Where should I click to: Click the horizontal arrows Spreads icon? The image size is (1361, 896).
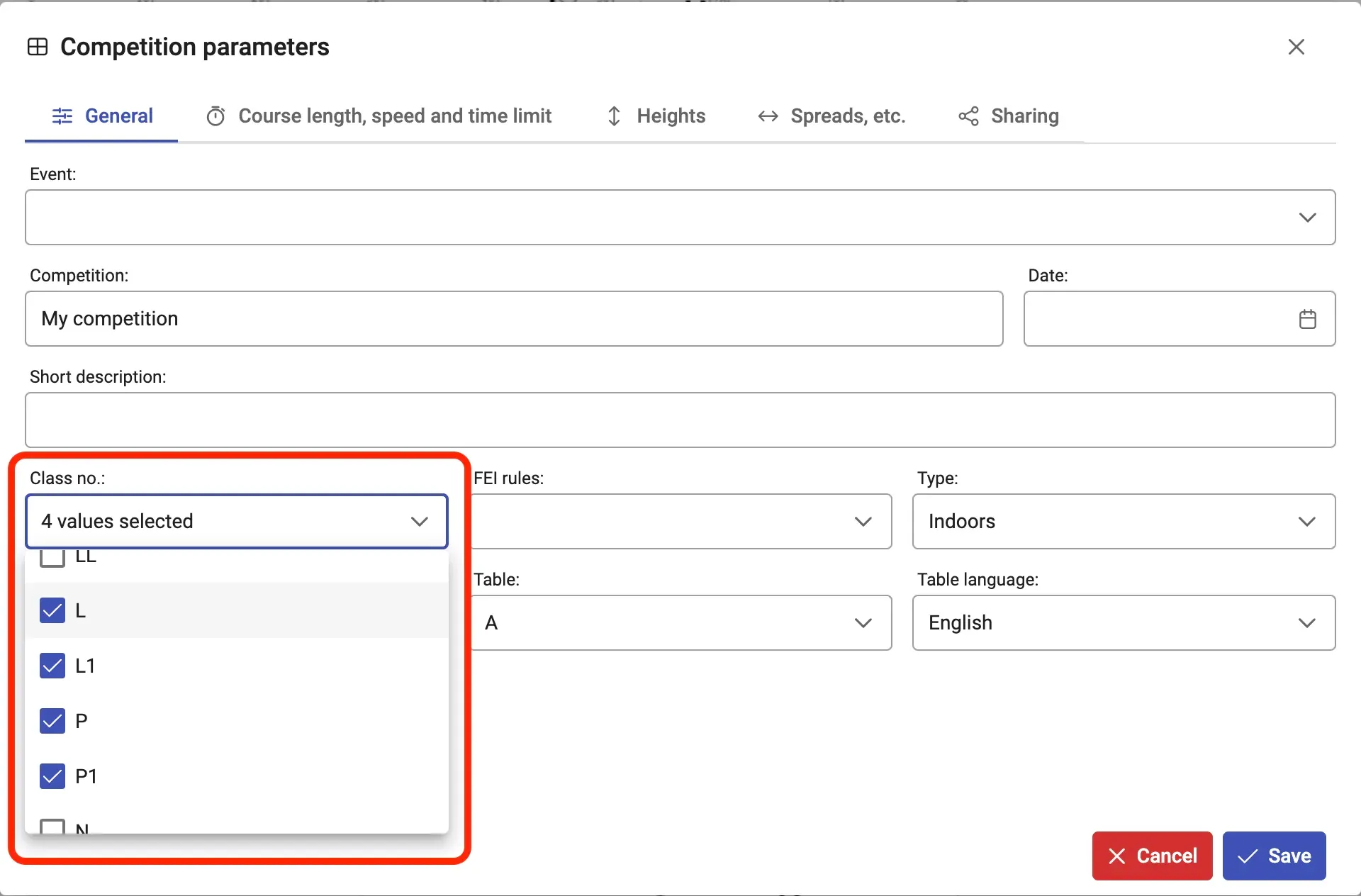click(768, 116)
